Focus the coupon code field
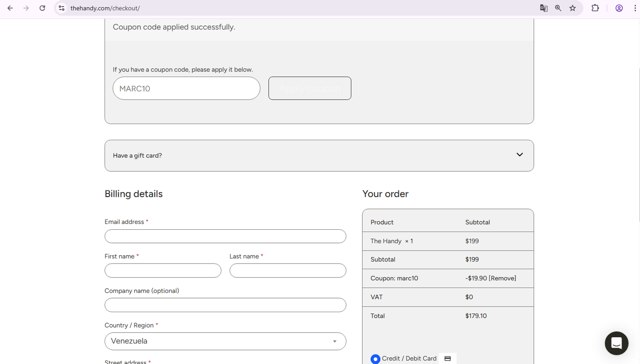 point(187,88)
